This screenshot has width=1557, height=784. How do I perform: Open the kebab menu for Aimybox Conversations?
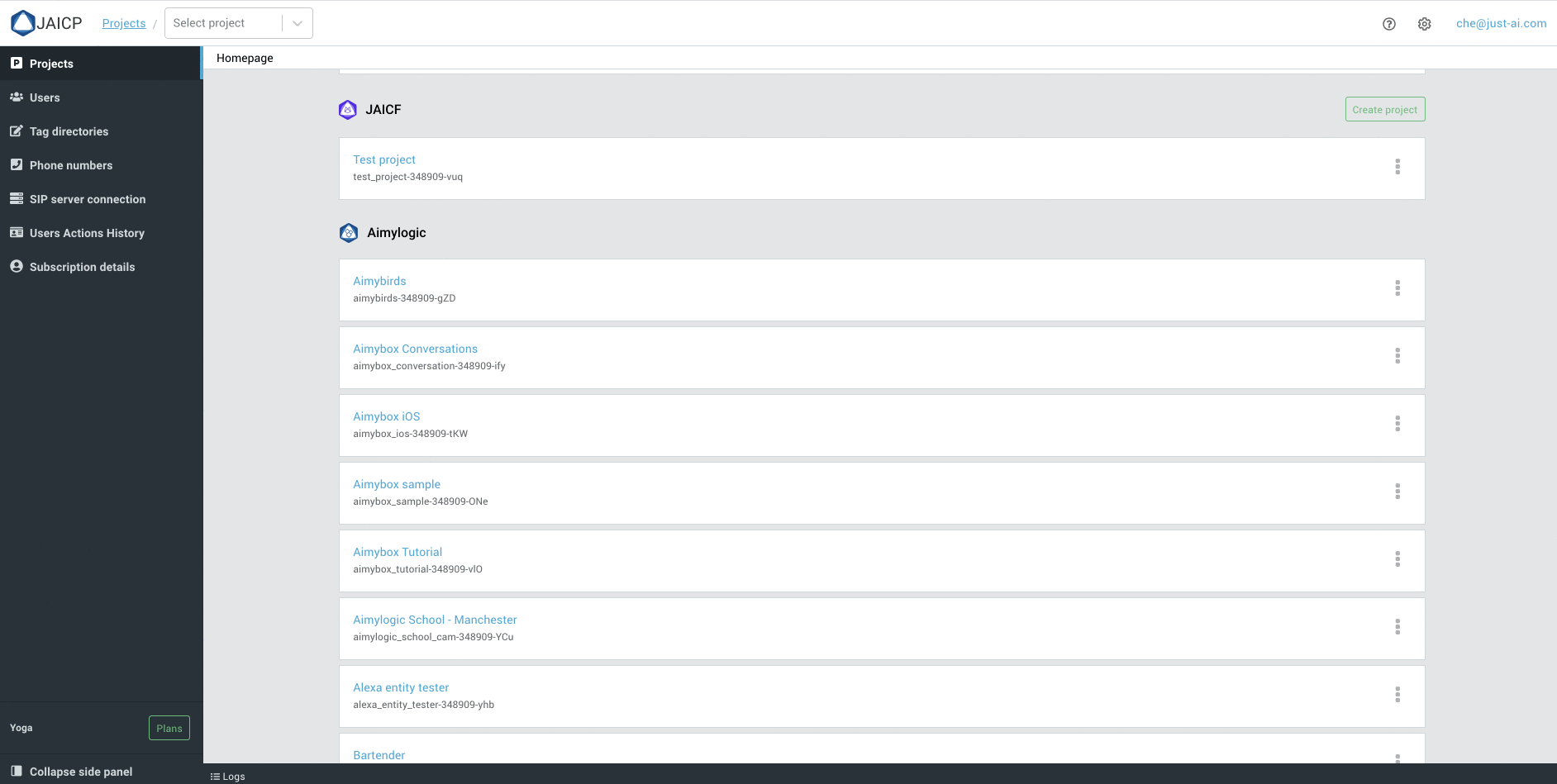click(1397, 356)
